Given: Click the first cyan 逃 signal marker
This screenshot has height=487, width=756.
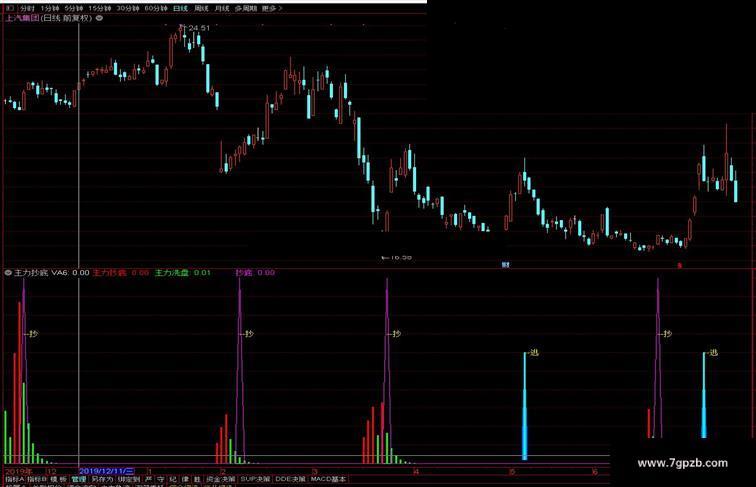Looking at the screenshot, I should pos(534,353).
